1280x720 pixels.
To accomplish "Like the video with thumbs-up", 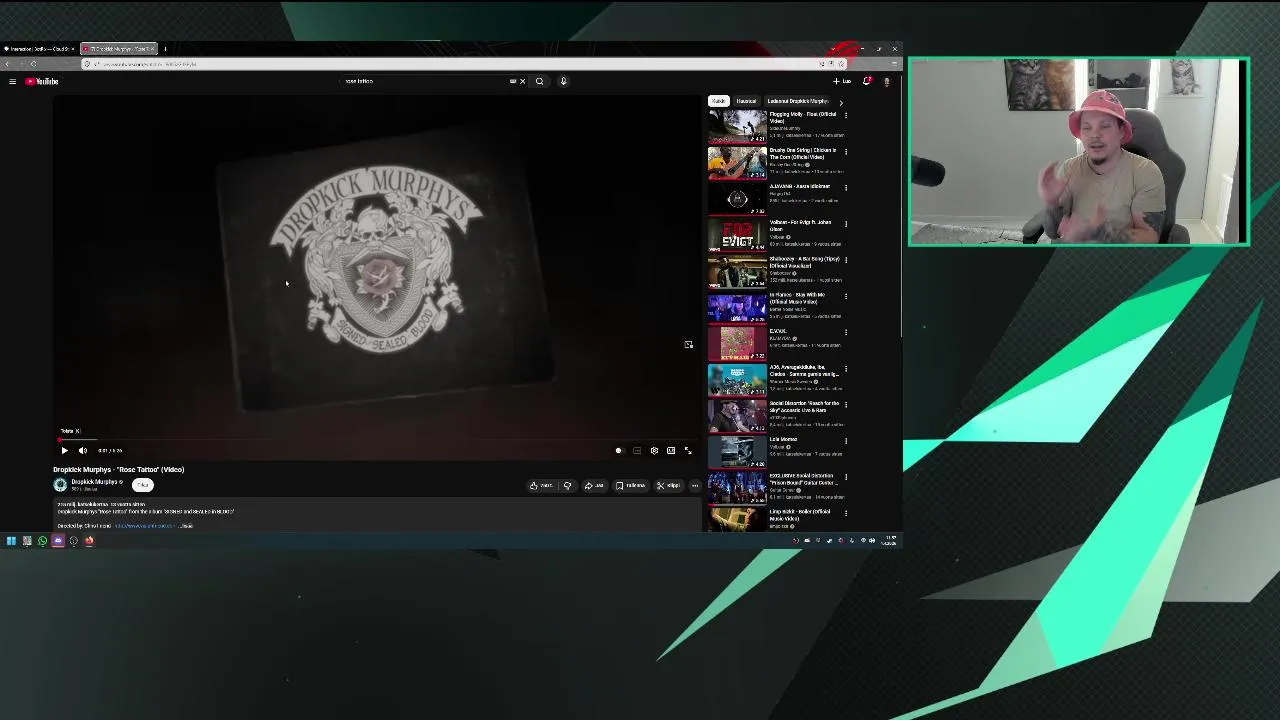I will (543, 486).
